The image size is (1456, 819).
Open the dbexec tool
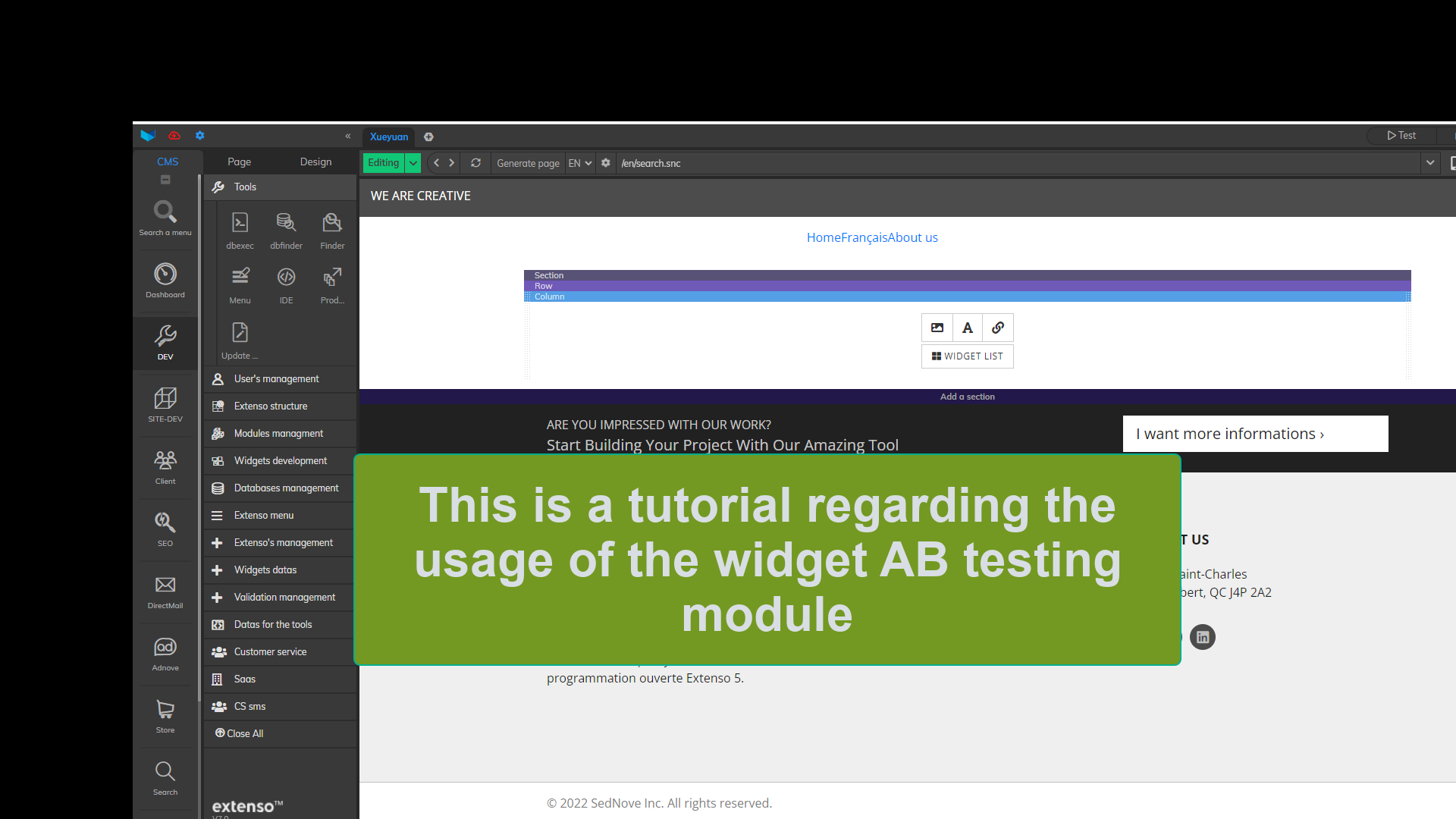tap(240, 230)
